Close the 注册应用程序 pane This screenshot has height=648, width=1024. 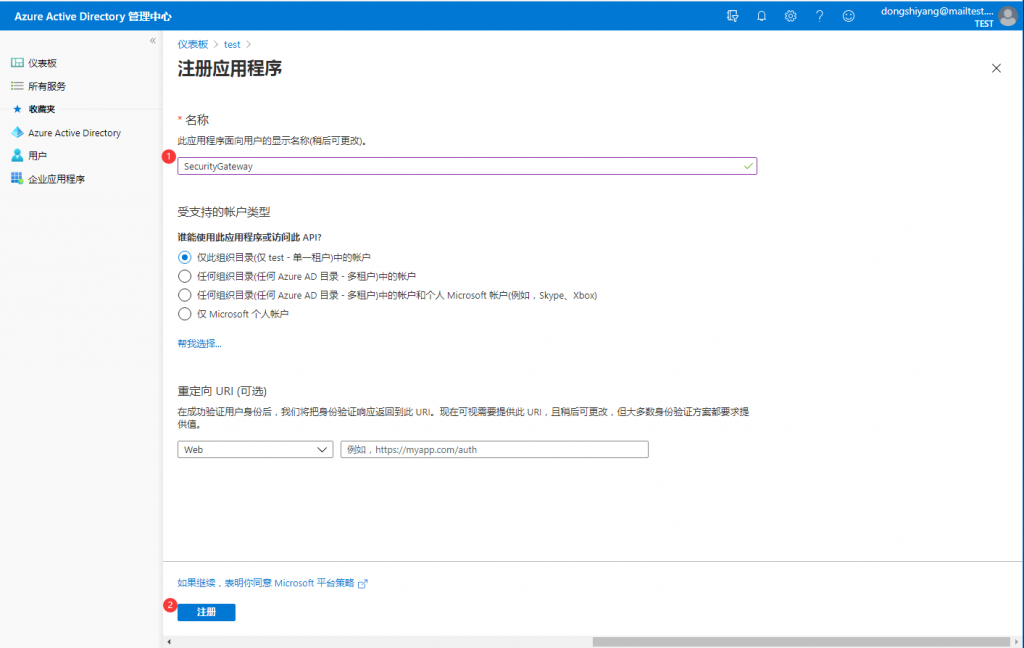pyautogui.click(x=996, y=68)
